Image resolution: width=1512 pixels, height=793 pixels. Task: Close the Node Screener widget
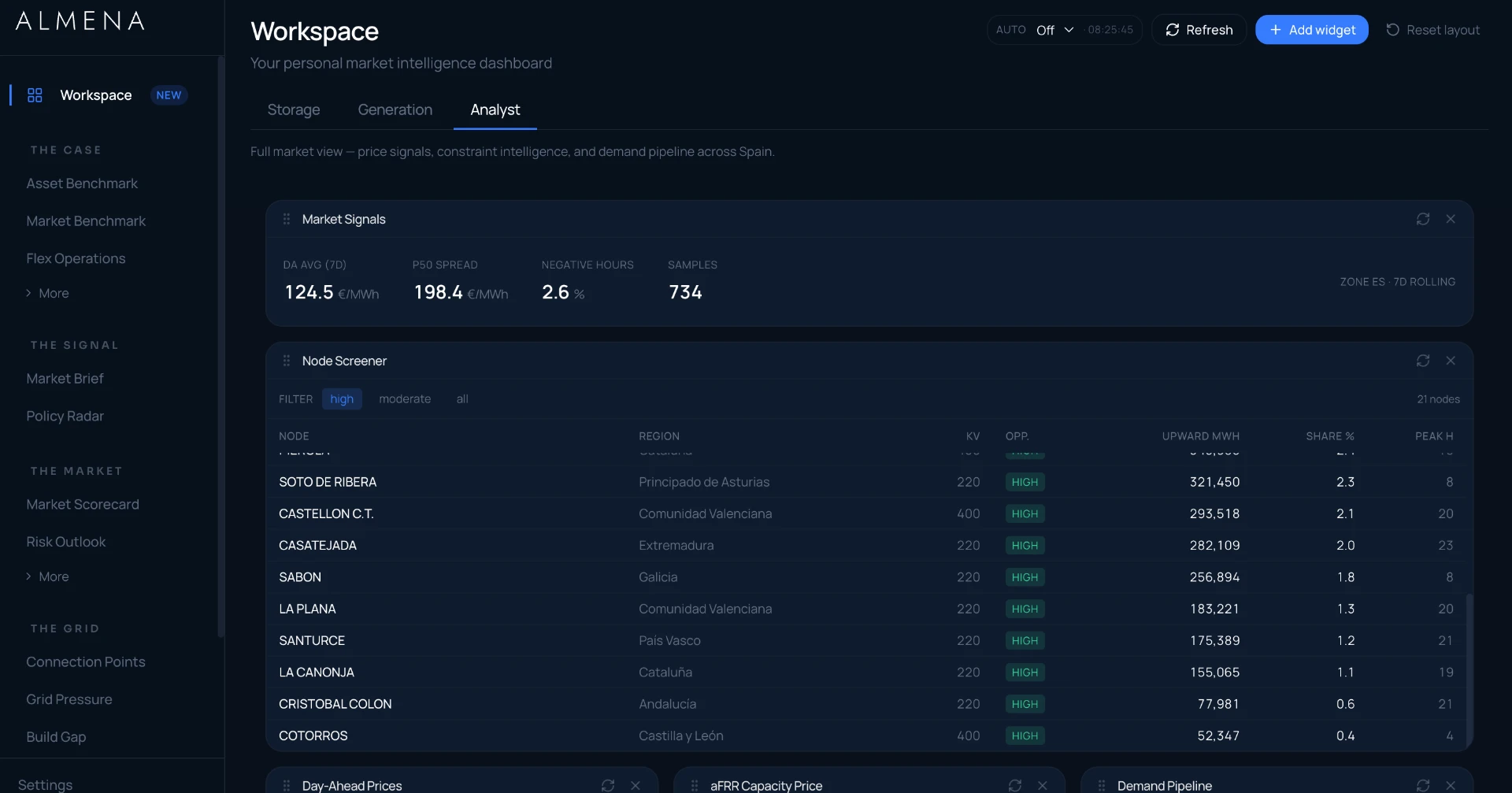point(1451,361)
